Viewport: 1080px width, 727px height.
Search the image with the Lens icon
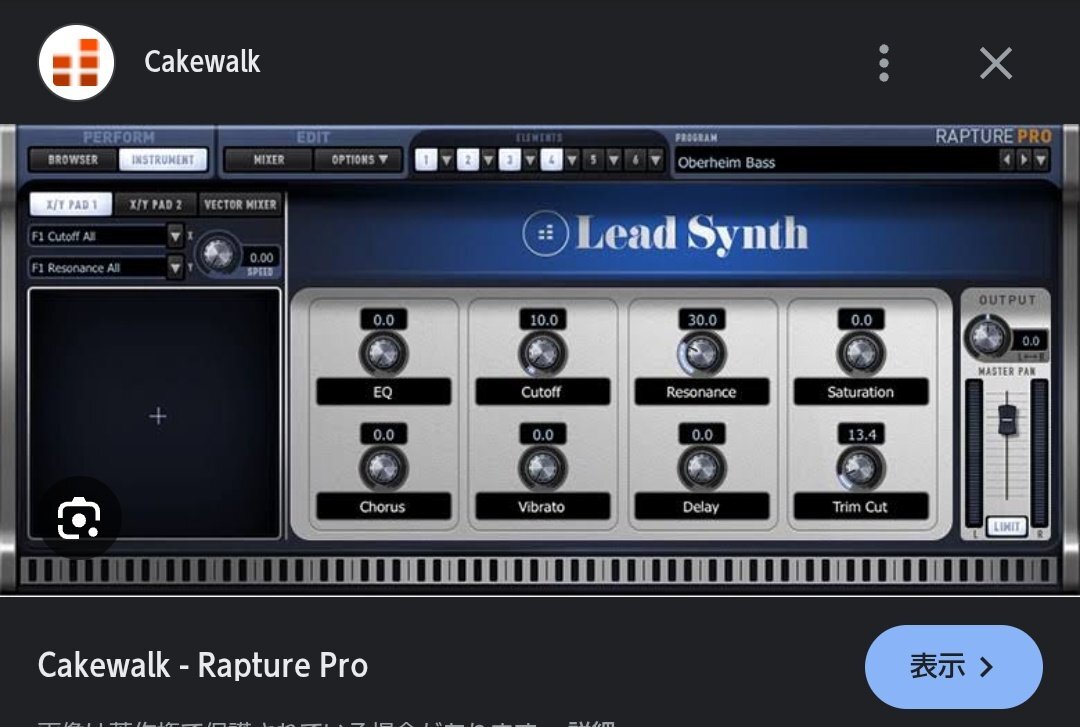click(x=79, y=518)
